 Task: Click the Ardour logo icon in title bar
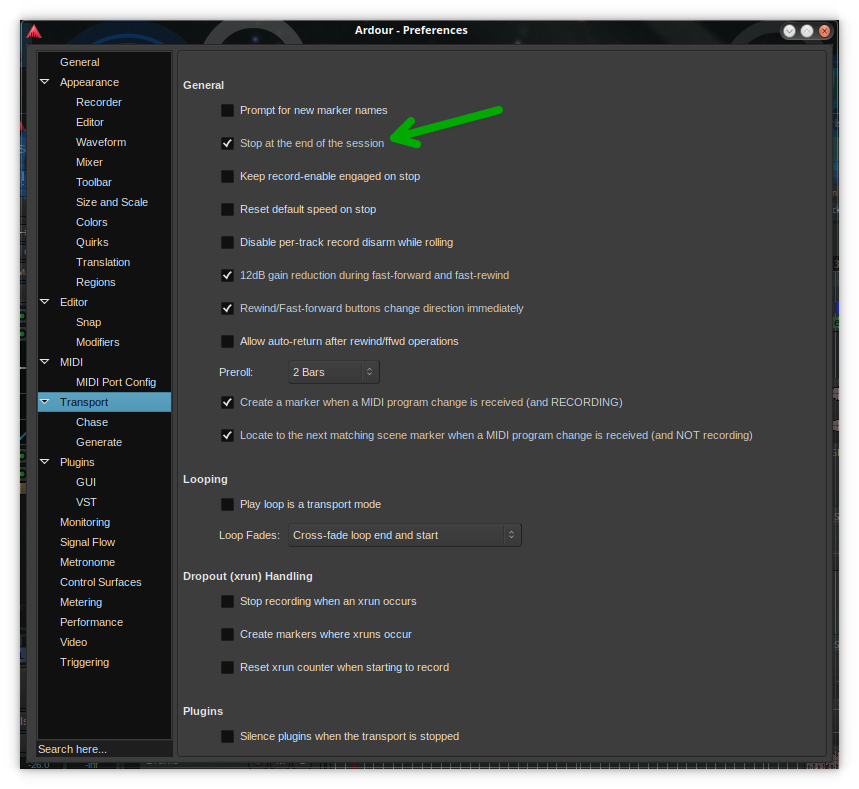point(34,31)
